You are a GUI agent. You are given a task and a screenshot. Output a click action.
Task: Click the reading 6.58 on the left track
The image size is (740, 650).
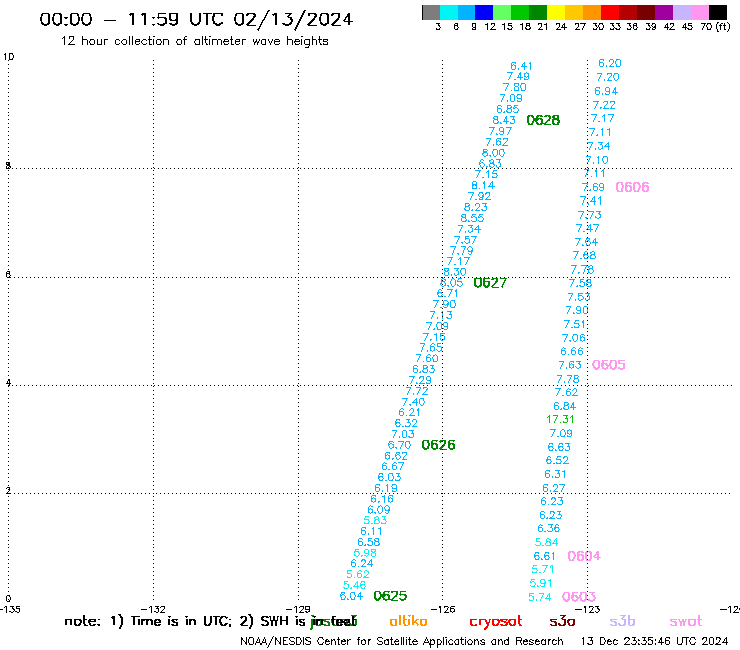[x=369, y=542]
